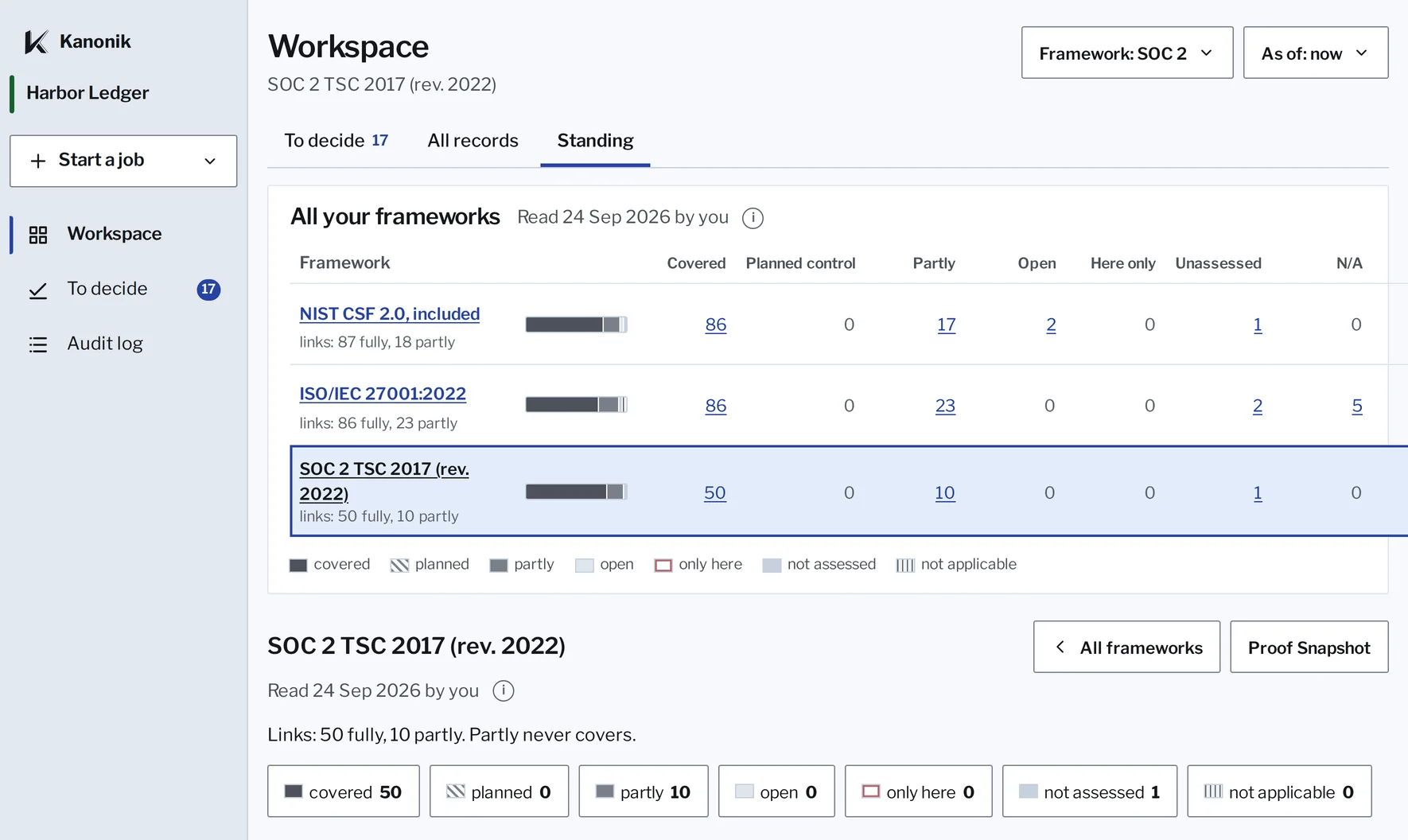This screenshot has height=840, width=1408.
Task: Open SOC 2 Covered count 50
Action: coord(715,492)
